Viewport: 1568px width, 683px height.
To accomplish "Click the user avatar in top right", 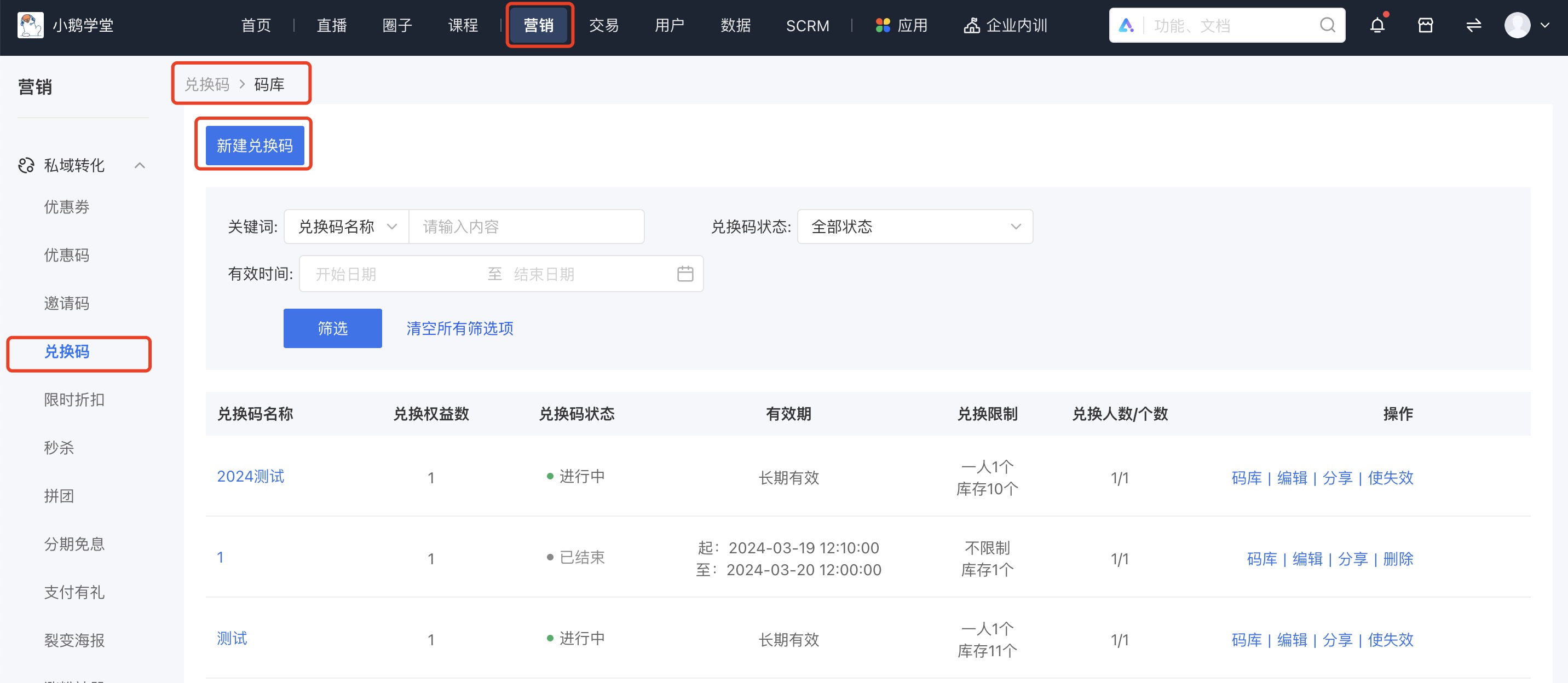I will (1517, 25).
